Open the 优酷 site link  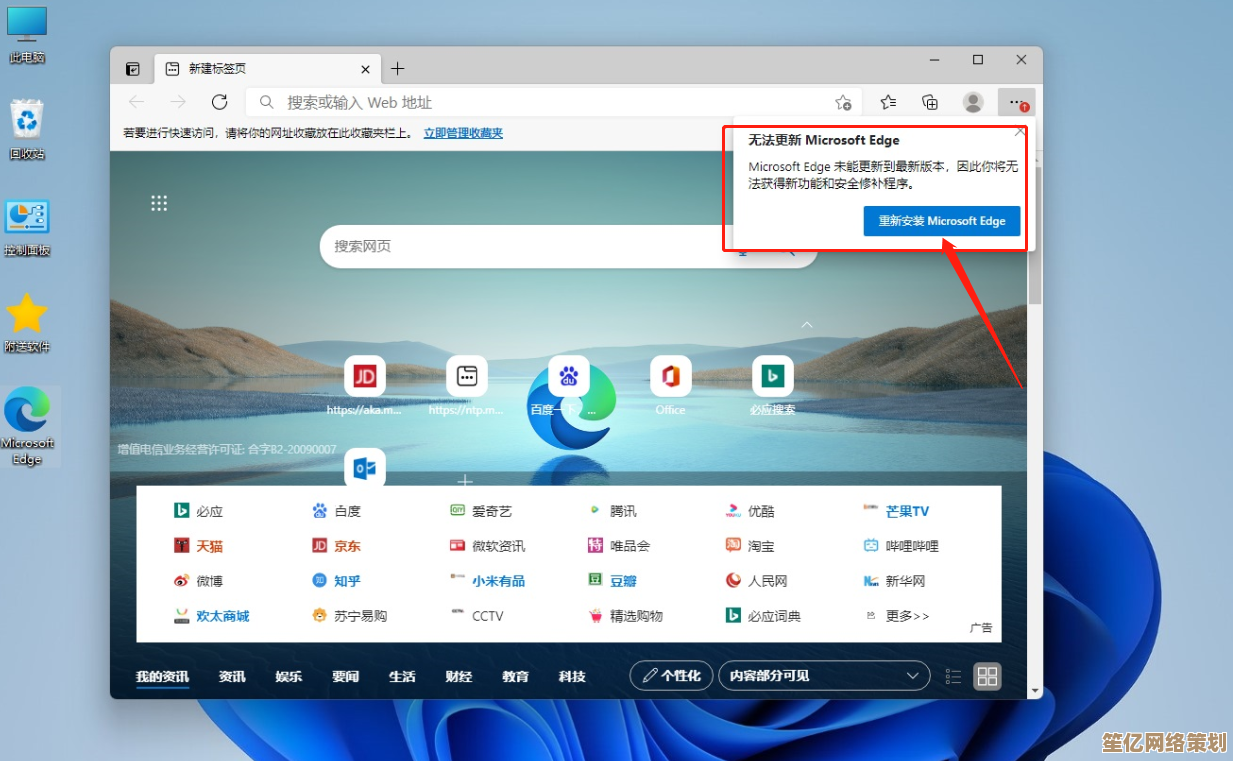(750, 511)
